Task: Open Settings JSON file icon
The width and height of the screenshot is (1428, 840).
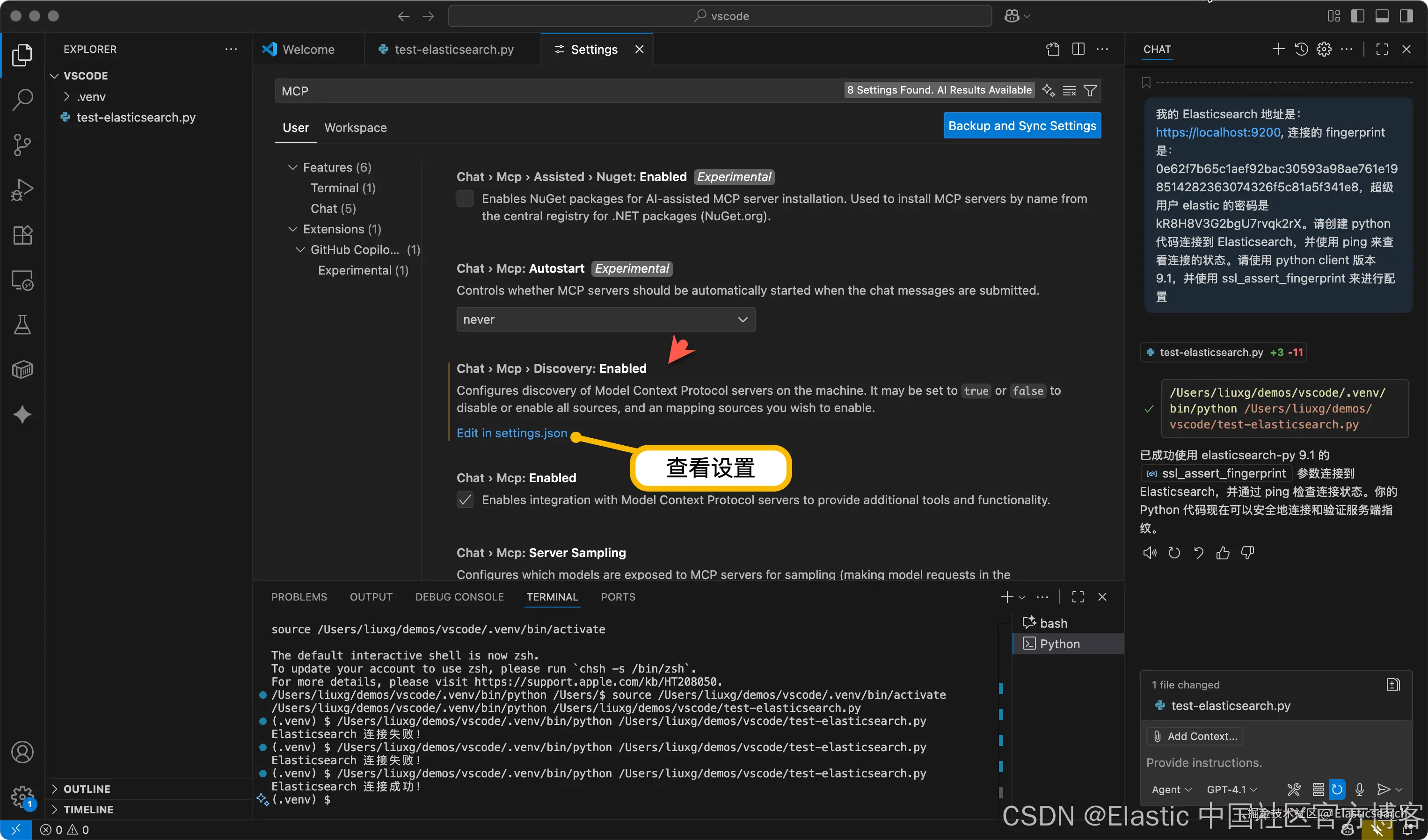Action: click(x=1052, y=49)
